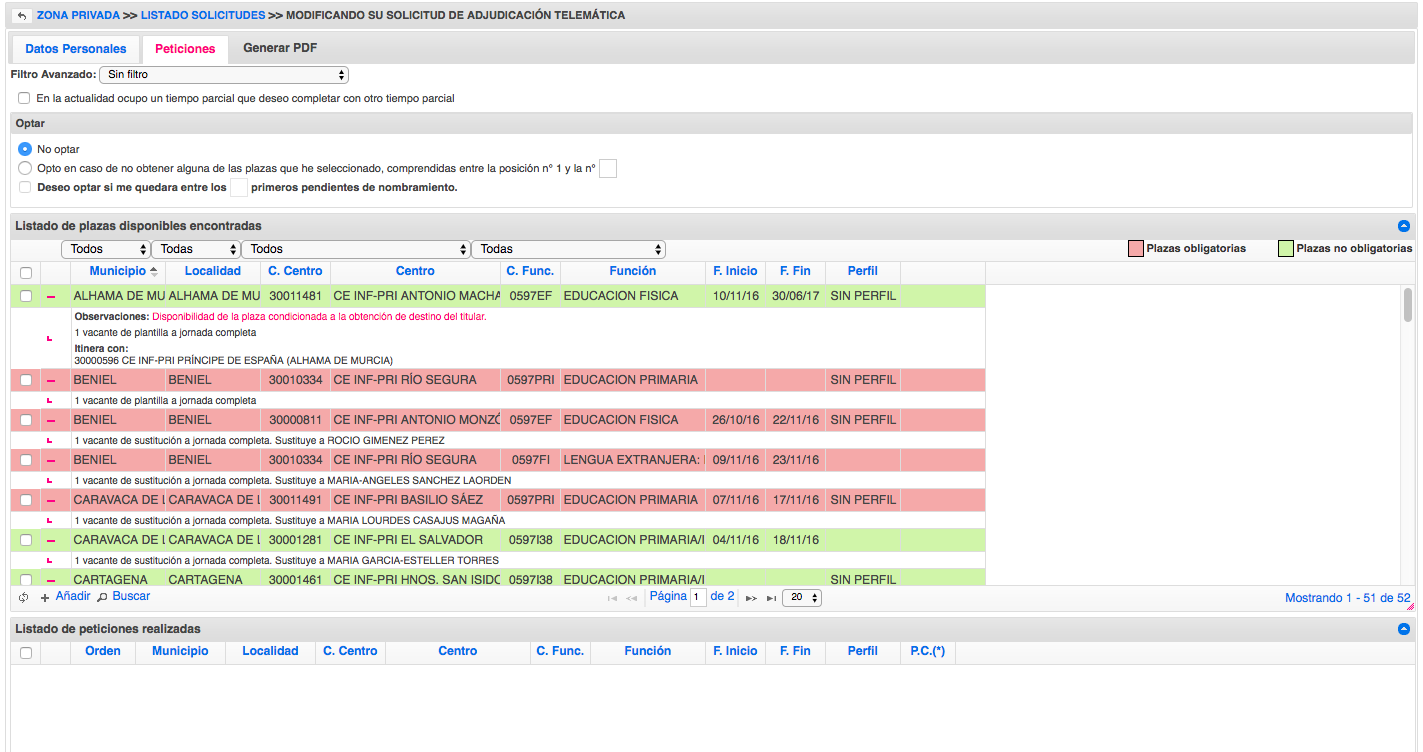Jump to last page of plazas list
1423x752 pixels.
click(771, 598)
